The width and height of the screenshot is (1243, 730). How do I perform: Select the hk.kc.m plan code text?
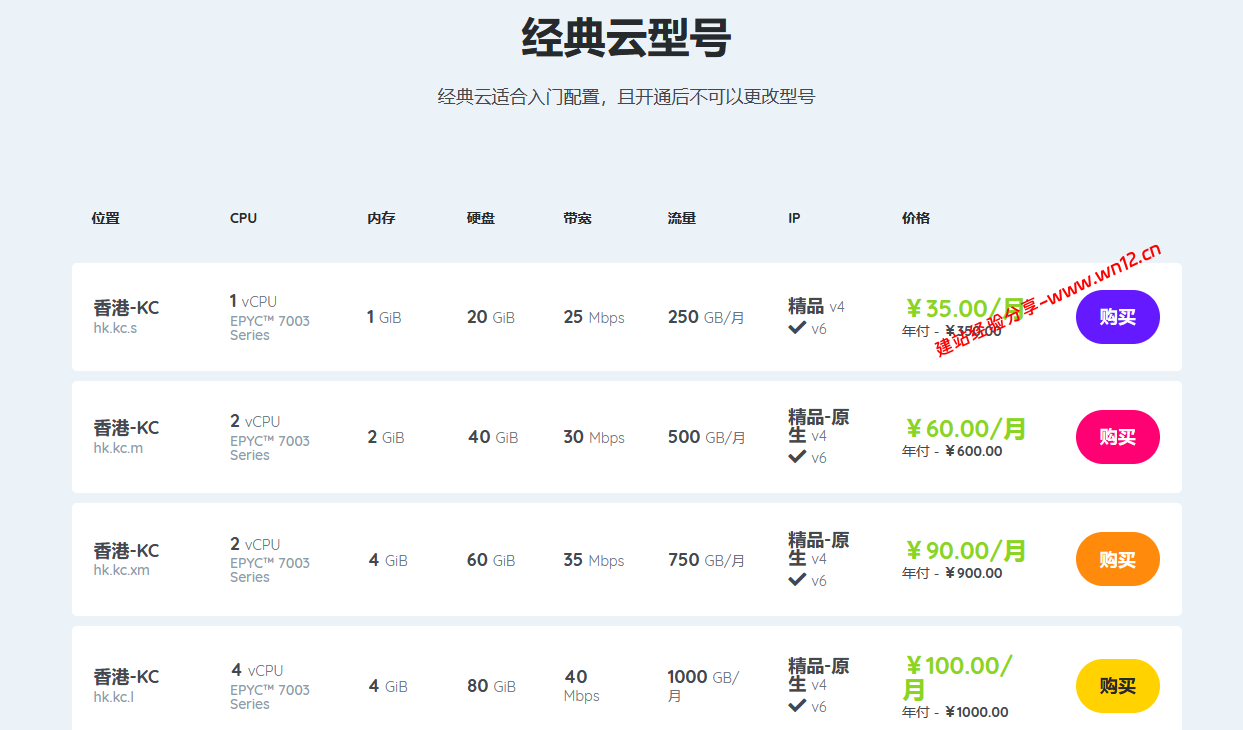(118, 448)
